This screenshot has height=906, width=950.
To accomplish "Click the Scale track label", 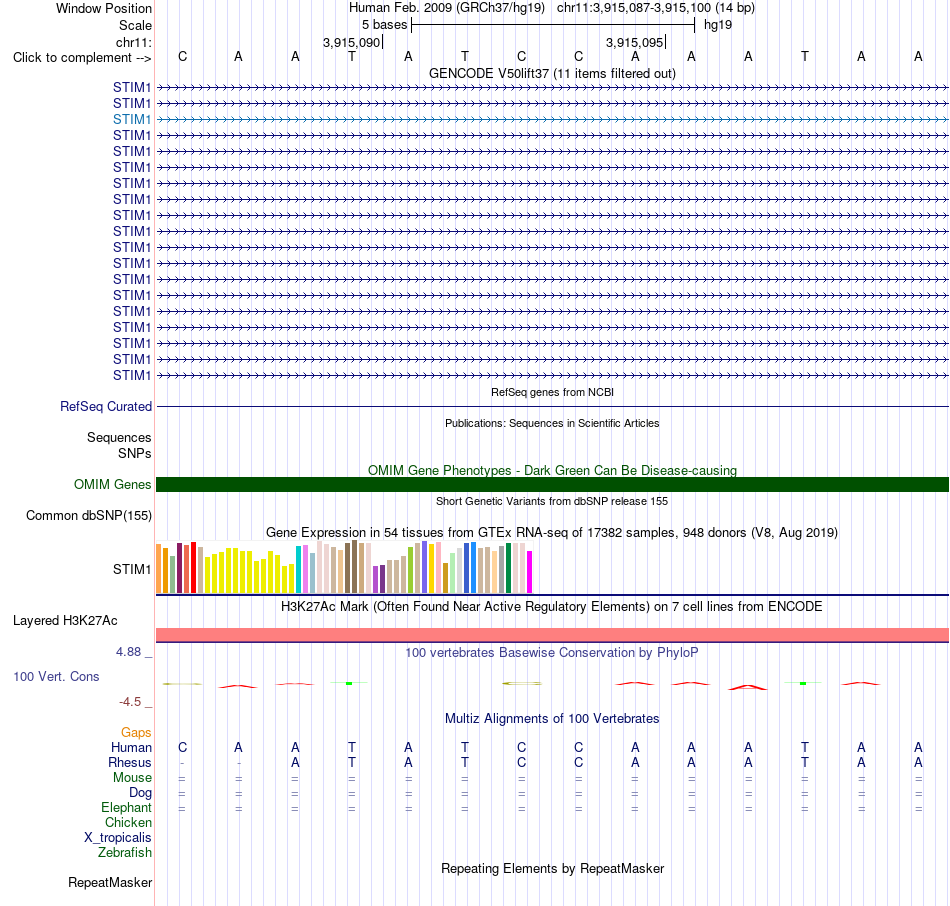I will pos(135,25).
